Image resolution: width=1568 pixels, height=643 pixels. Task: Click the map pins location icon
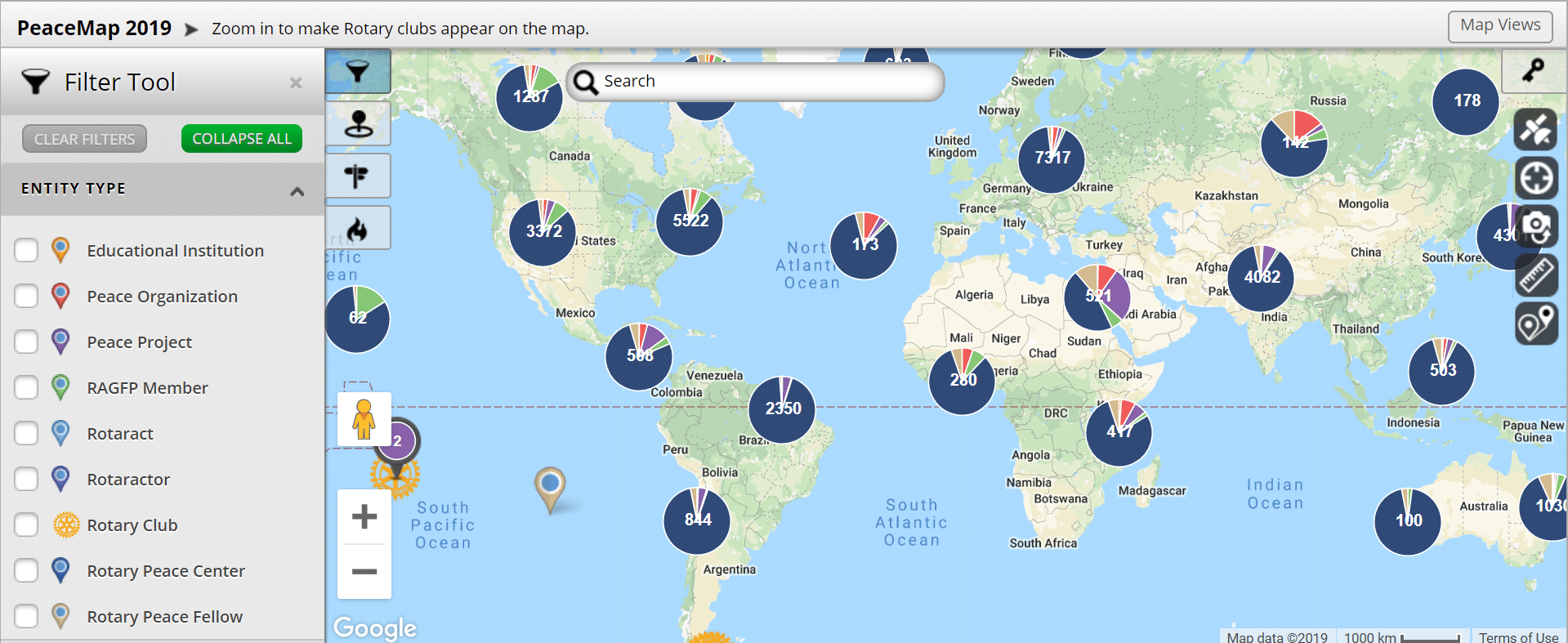tap(1536, 324)
